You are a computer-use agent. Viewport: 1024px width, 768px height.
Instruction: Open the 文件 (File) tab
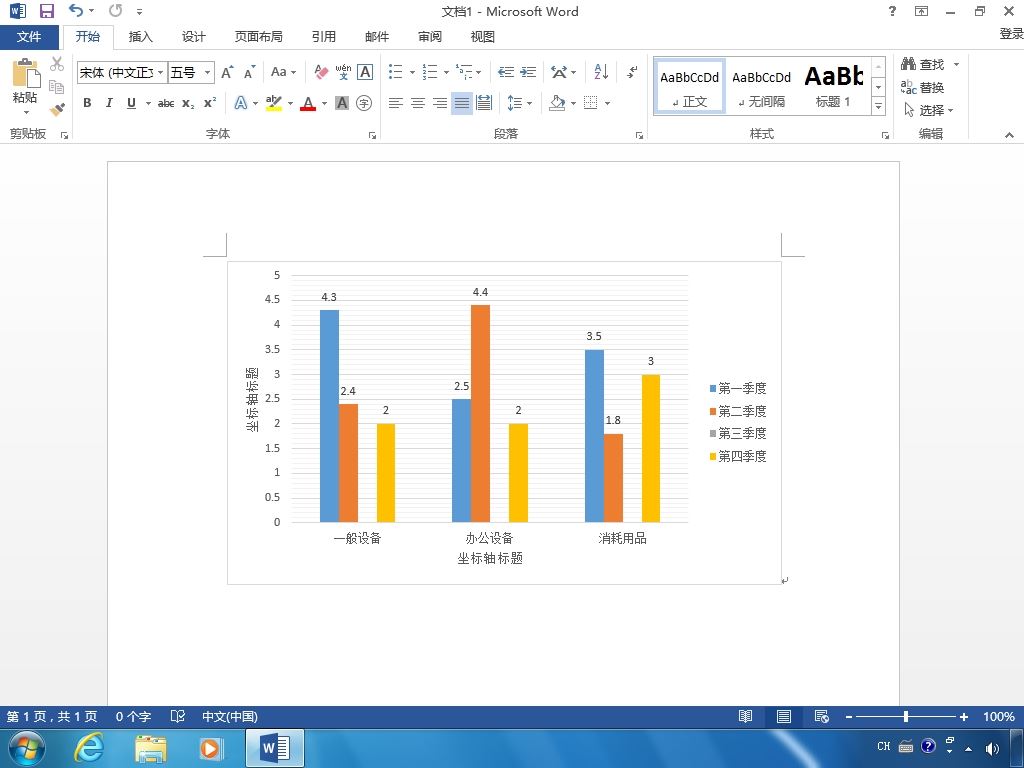pyautogui.click(x=29, y=37)
